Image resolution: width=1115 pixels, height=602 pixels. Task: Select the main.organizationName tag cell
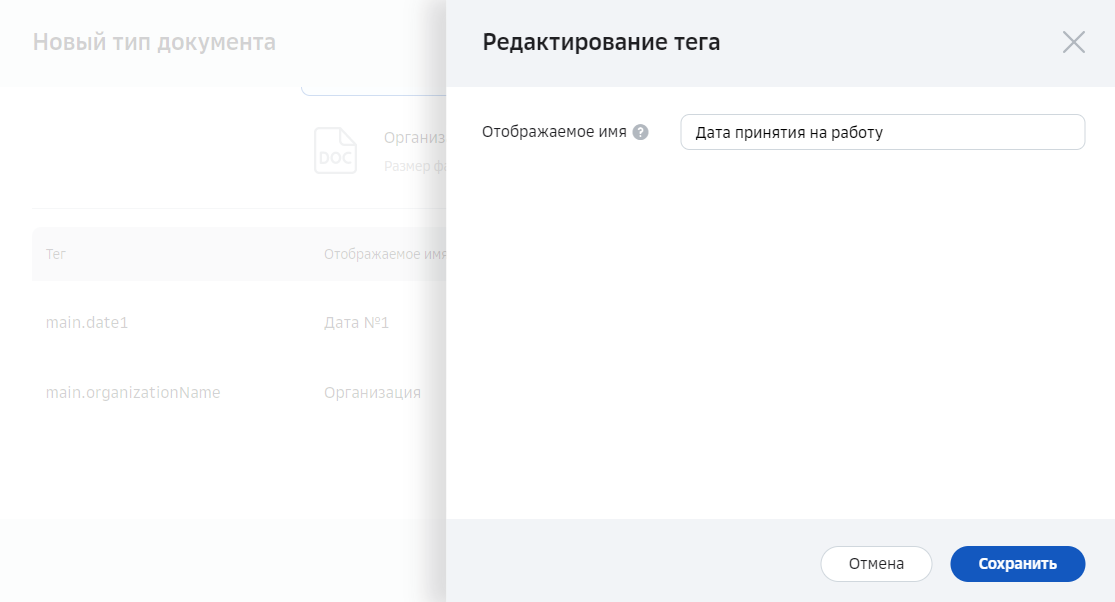pos(133,392)
